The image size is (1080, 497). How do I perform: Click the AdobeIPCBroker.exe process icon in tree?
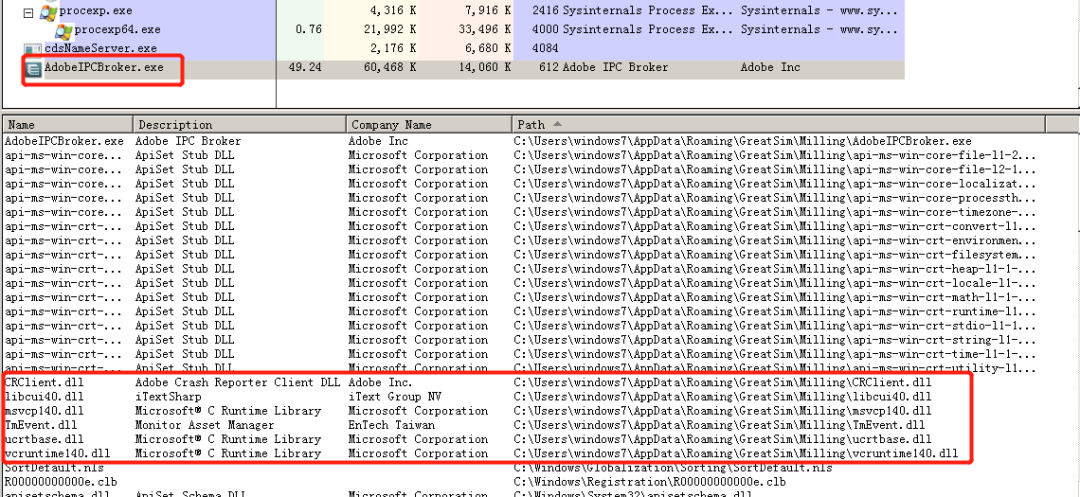point(33,68)
